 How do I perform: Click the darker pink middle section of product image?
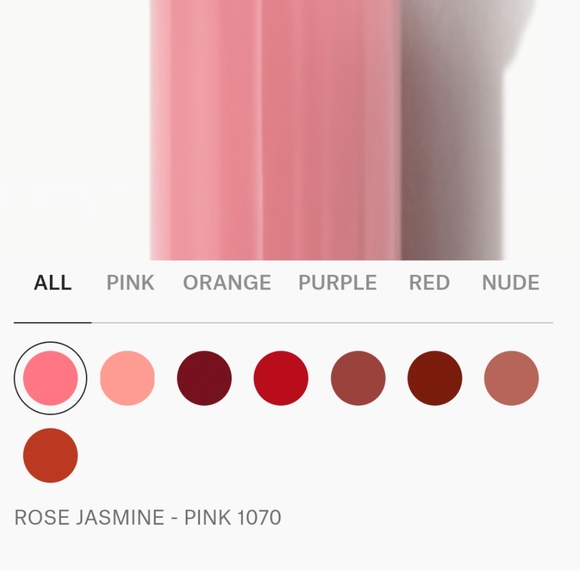331,130
